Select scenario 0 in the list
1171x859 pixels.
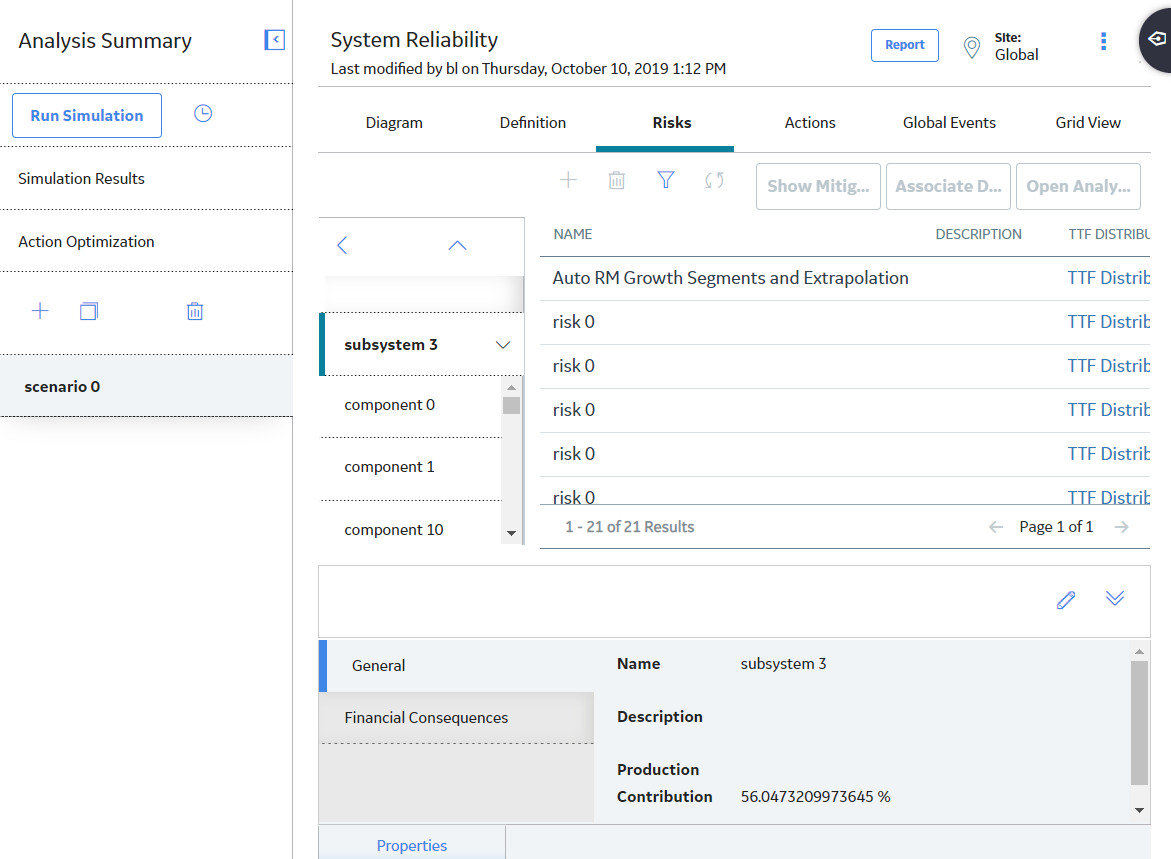pos(146,386)
